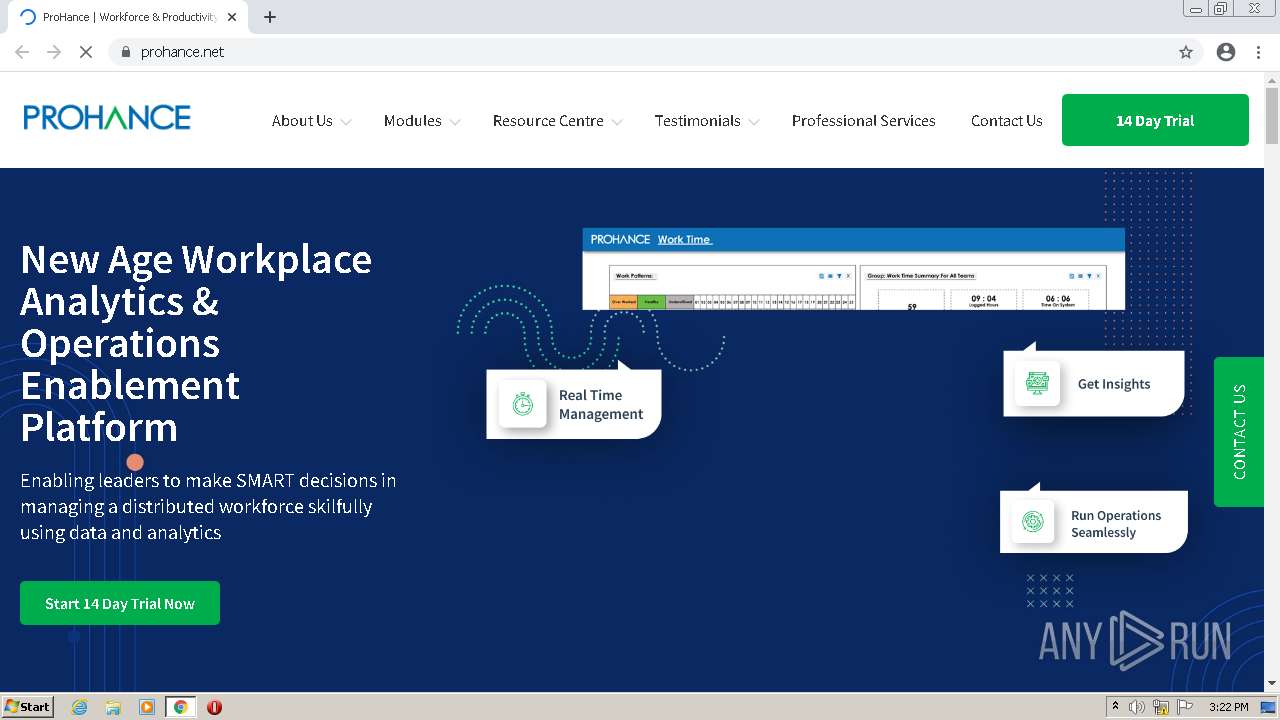Viewport: 1280px width, 720px height.
Task: View site security lock information
Action: pos(125,52)
